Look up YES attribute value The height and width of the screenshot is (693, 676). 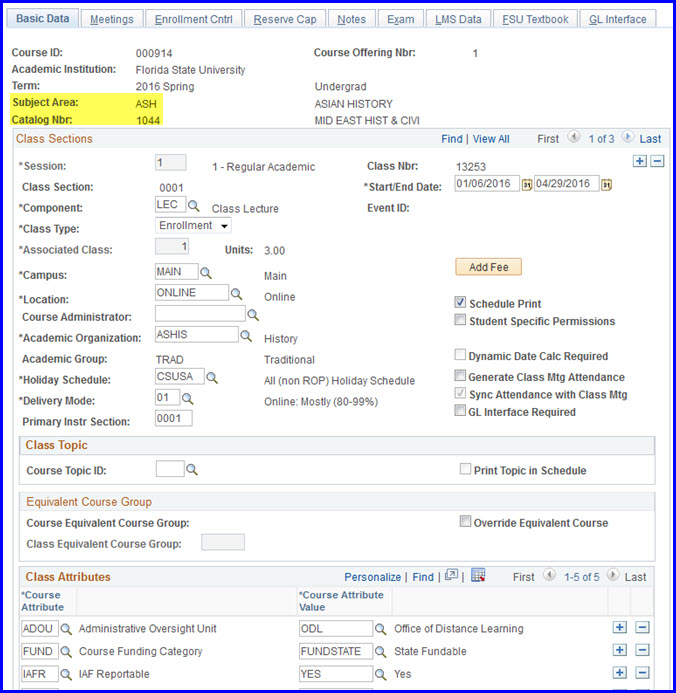click(x=380, y=674)
